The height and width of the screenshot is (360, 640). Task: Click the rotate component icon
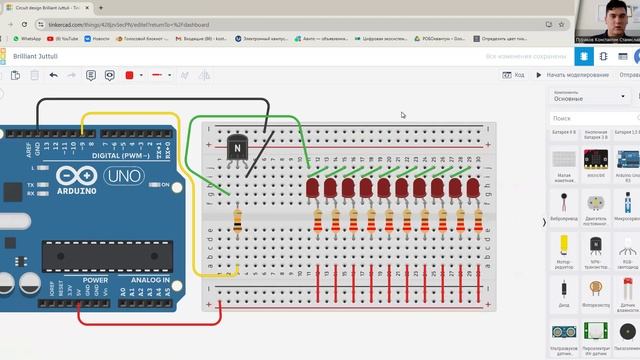(185, 75)
